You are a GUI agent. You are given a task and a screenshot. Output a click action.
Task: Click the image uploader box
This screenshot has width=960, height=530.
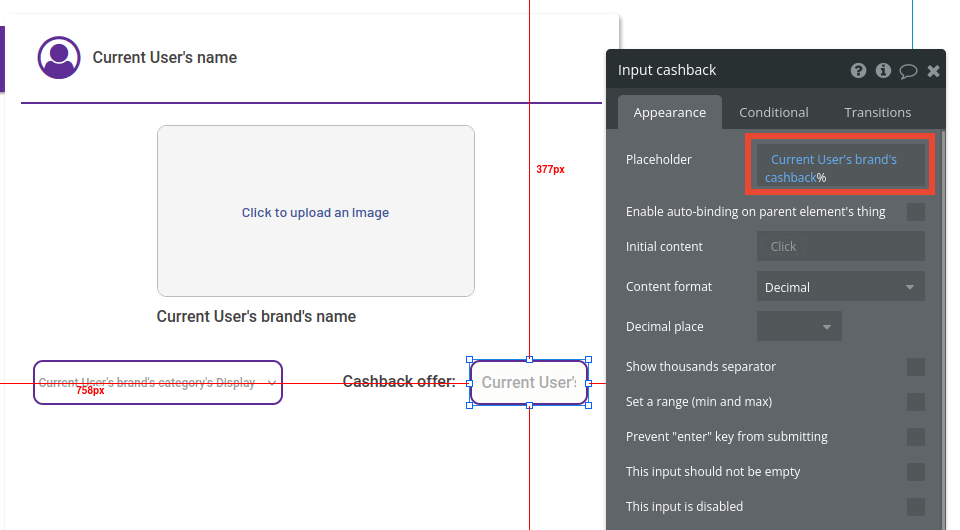coord(315,211)
